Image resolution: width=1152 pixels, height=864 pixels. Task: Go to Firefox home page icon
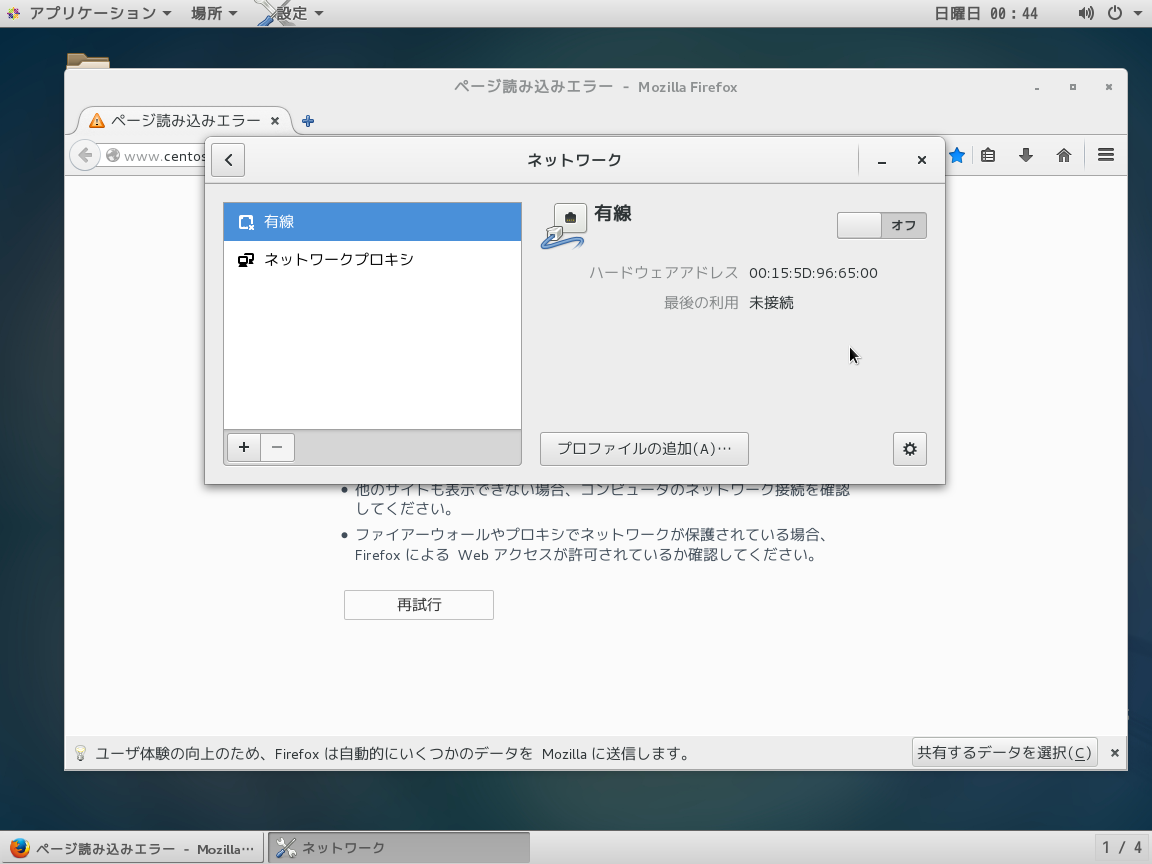1064,155
